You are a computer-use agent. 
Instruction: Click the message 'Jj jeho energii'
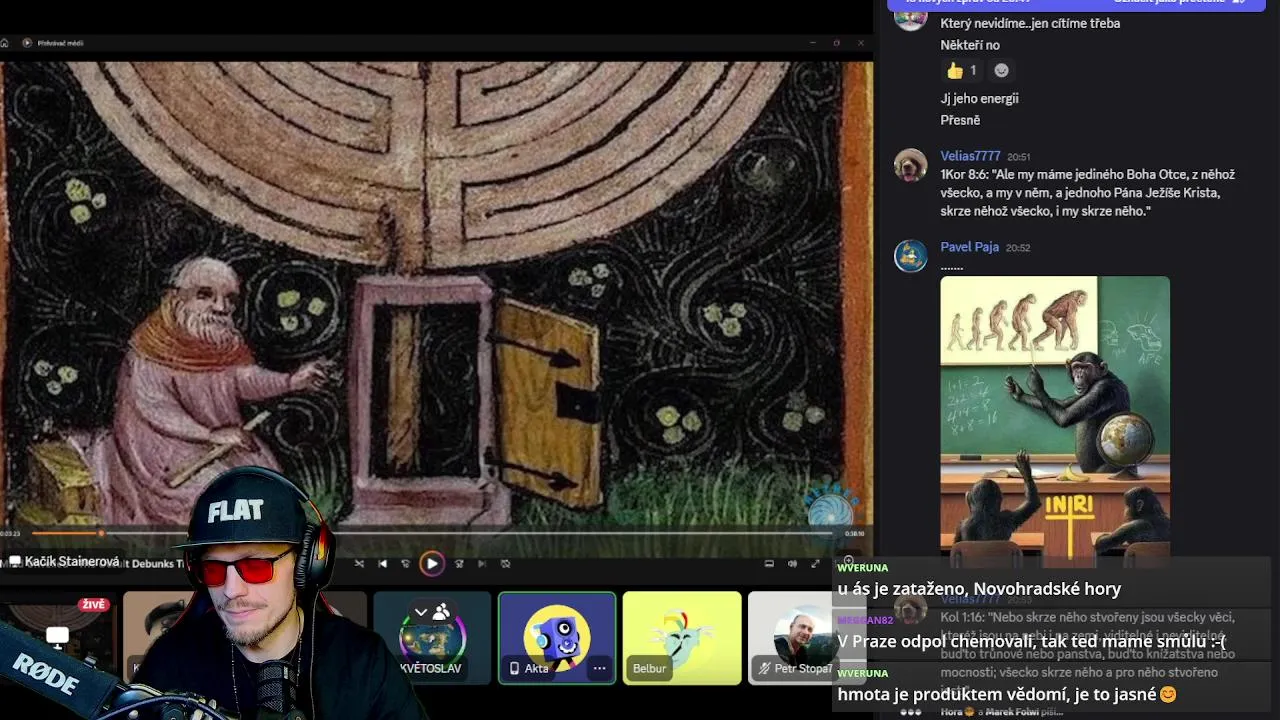coord(979,99)
